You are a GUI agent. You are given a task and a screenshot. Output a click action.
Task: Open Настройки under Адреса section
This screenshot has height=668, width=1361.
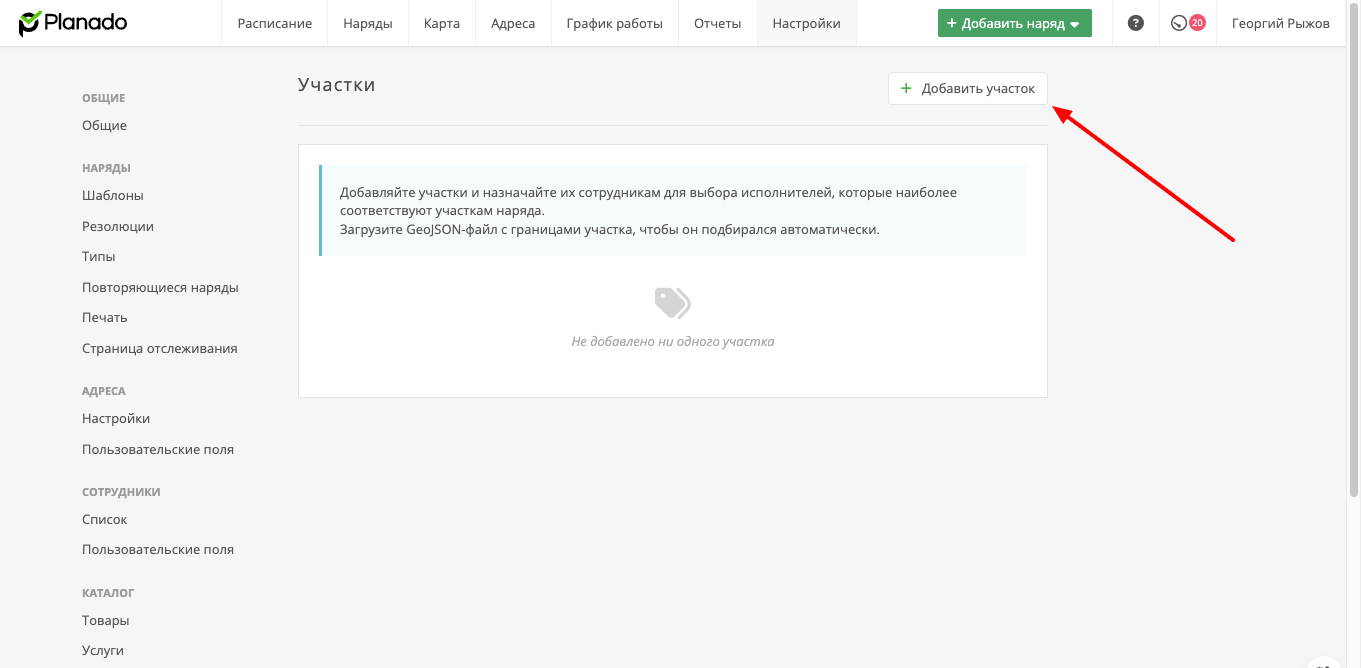116,419
